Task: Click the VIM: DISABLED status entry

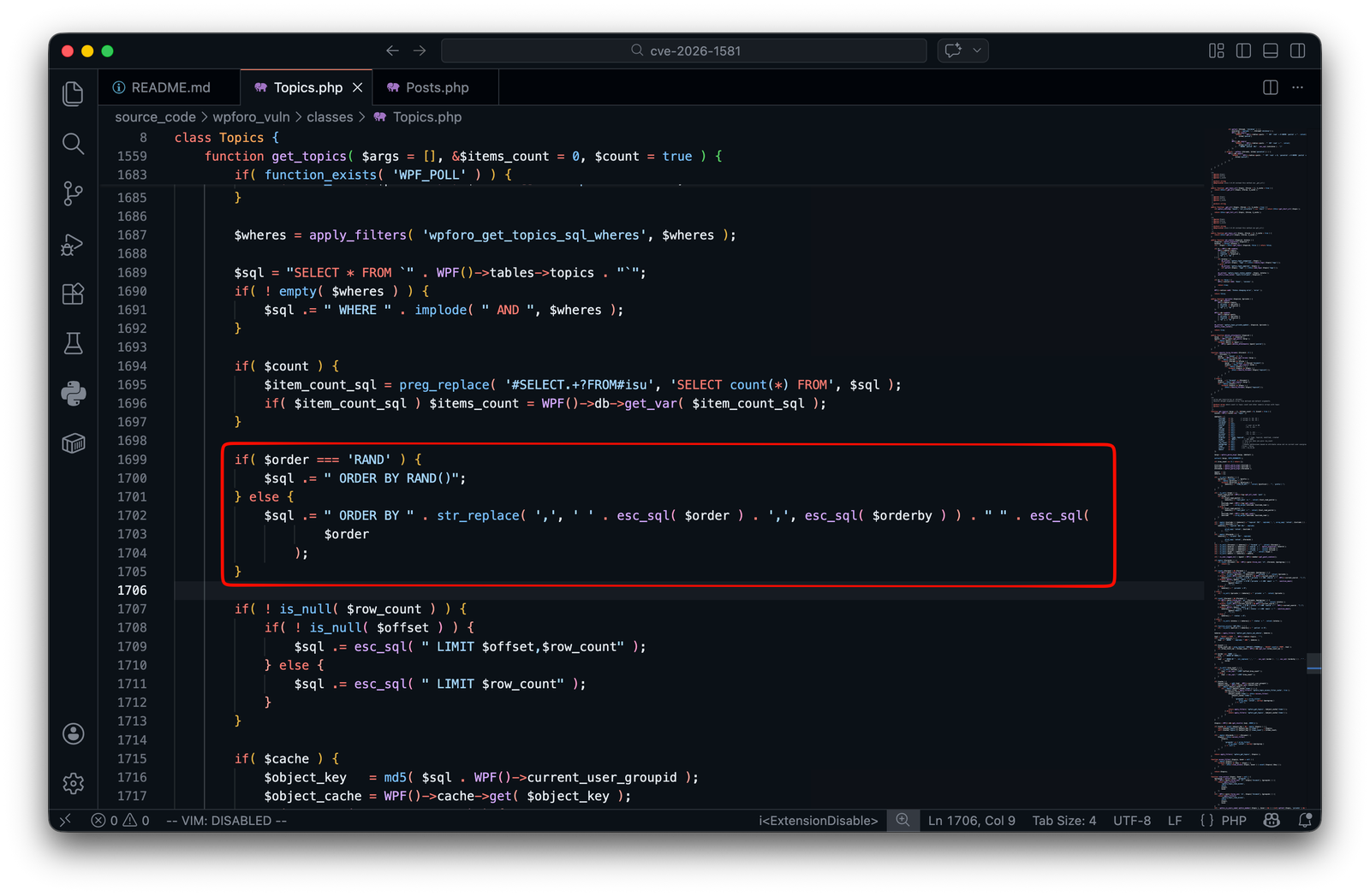Action: 226,821
